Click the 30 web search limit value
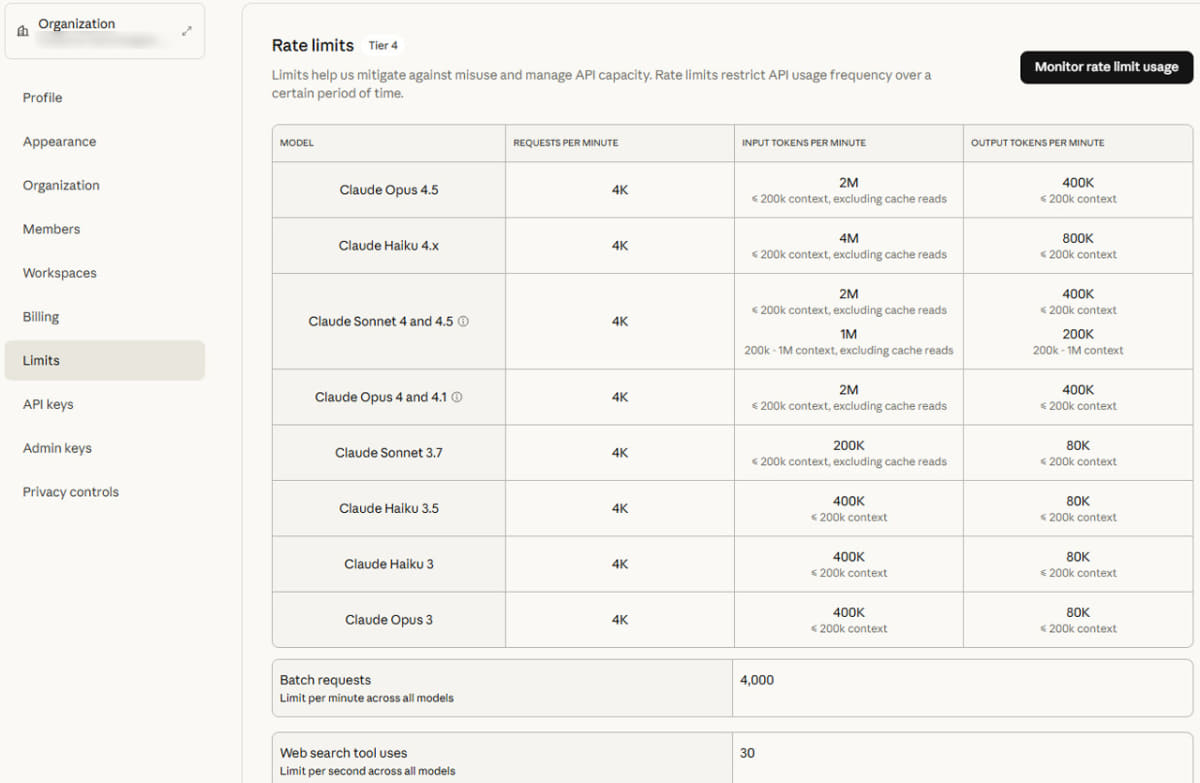This screenshot has height=783, width=1200. 747,753
